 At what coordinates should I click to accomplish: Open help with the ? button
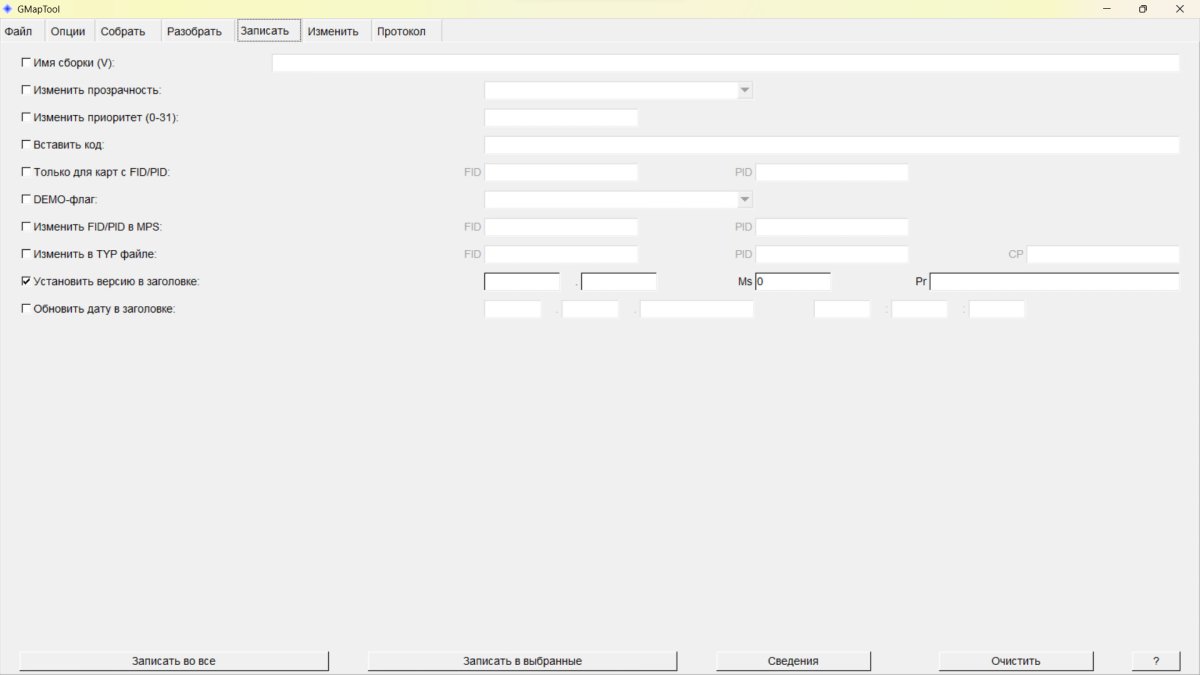click(x=1156, y=661)
